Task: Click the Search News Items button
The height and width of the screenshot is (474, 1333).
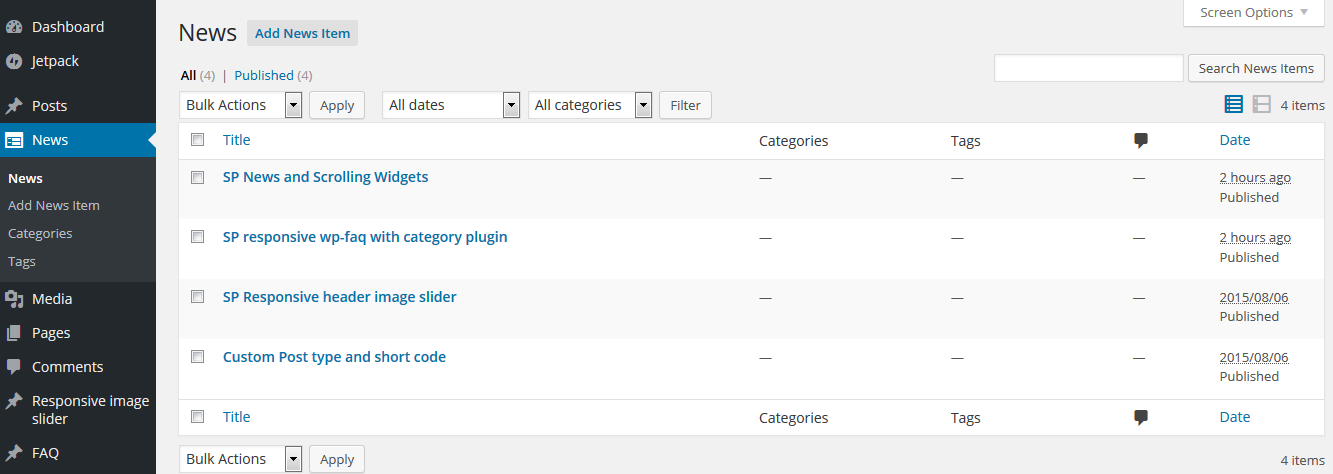Action: (1256, 68)
